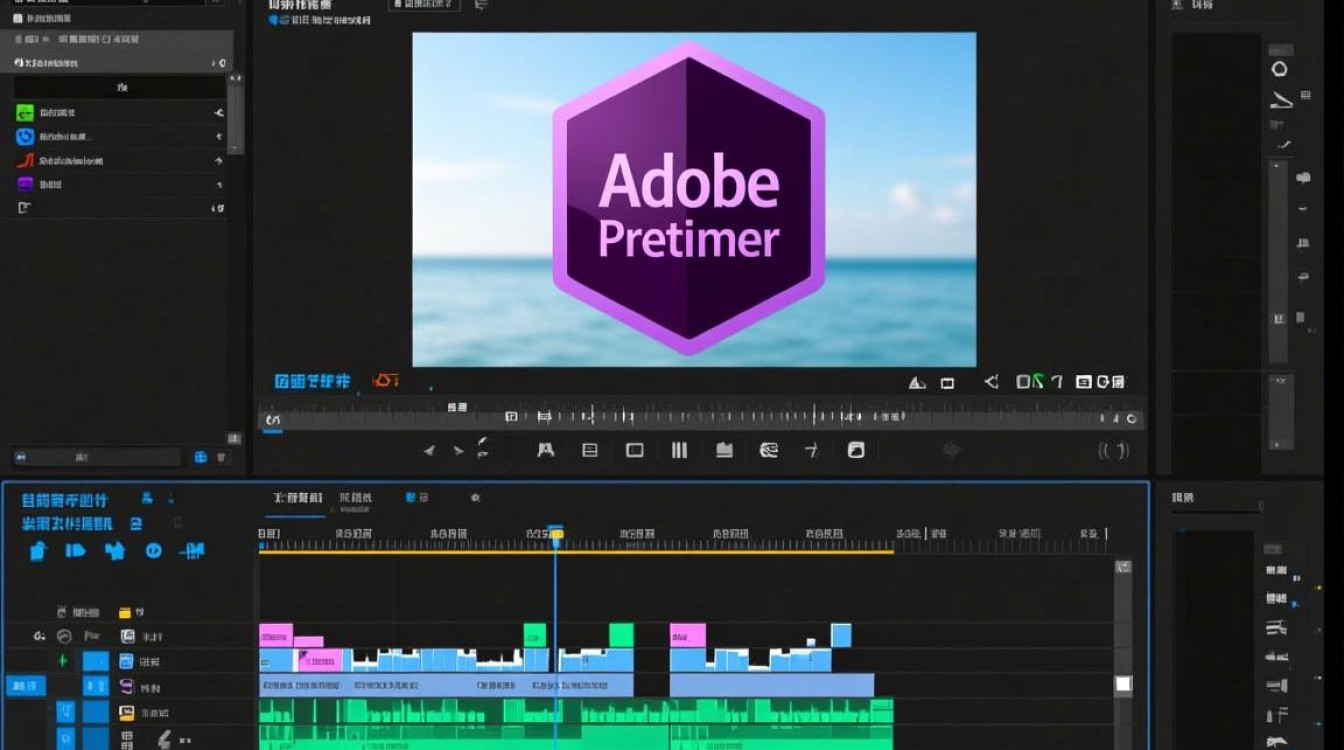Select the red icon item in project list

point(25,160)
